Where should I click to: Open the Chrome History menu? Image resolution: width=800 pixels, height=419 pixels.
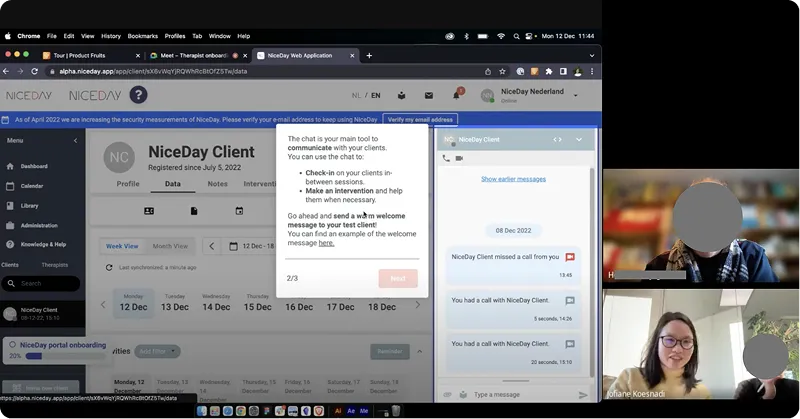coord(111,36)
